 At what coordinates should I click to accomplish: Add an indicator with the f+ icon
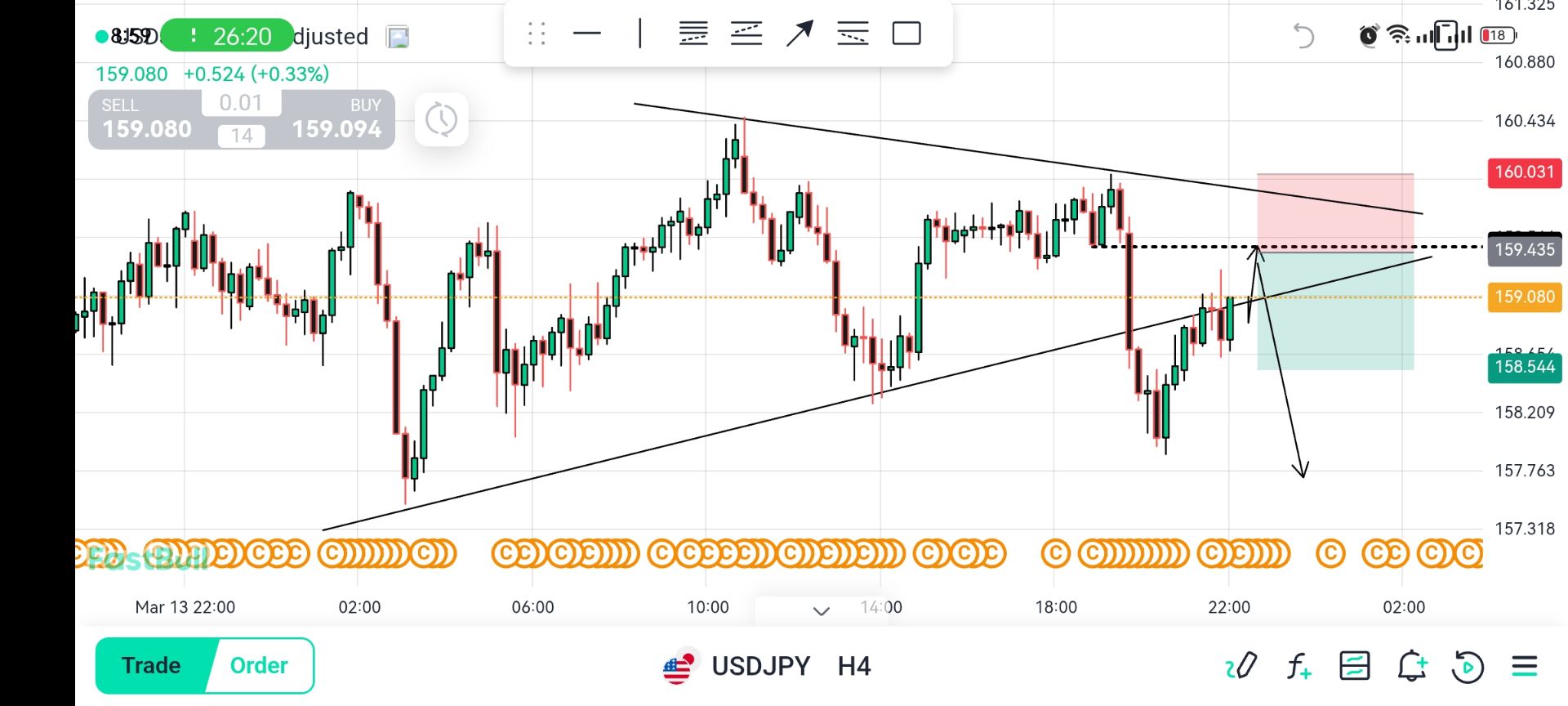1298,666
